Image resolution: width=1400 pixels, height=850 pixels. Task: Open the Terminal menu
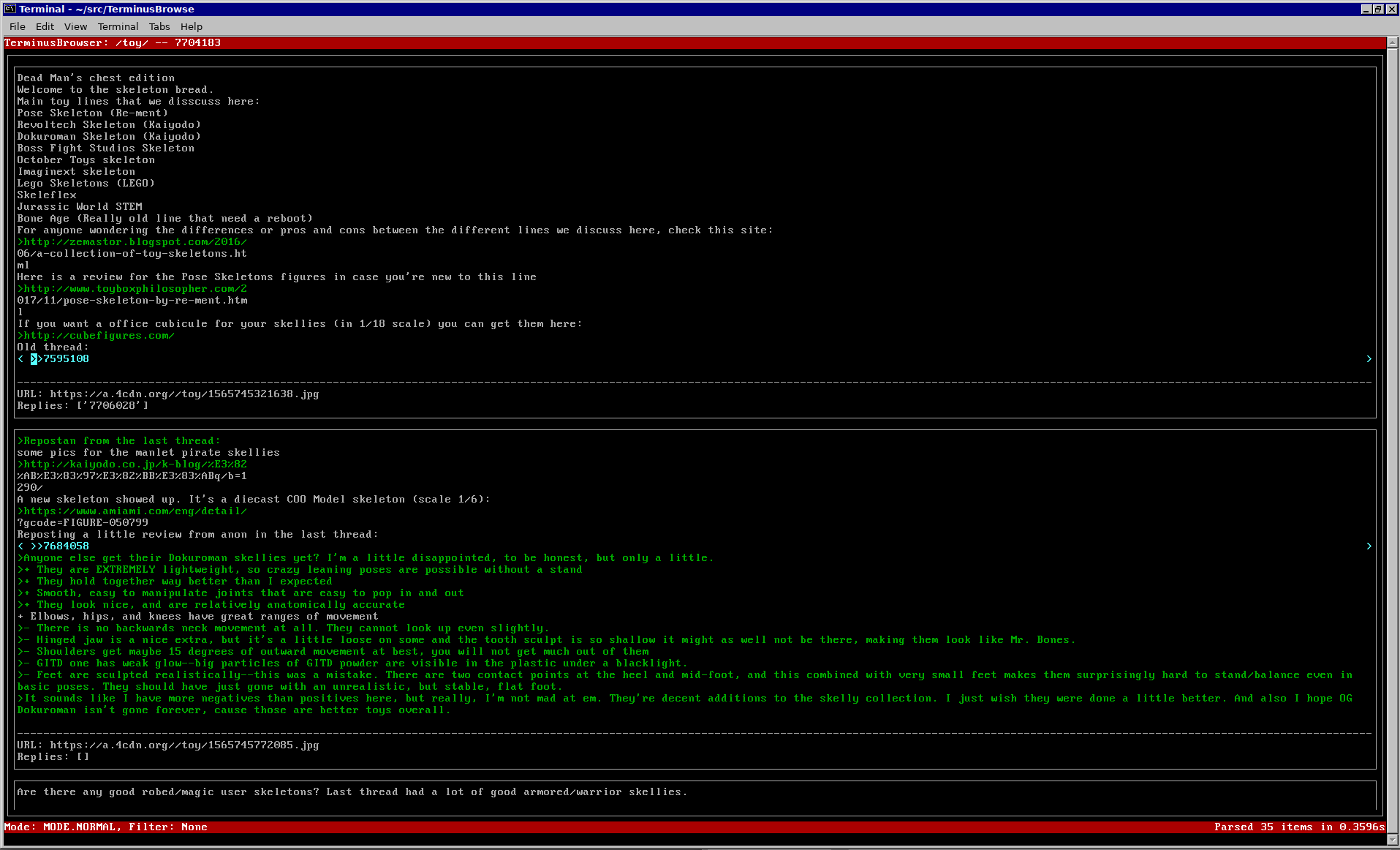(x=118, y=26)
